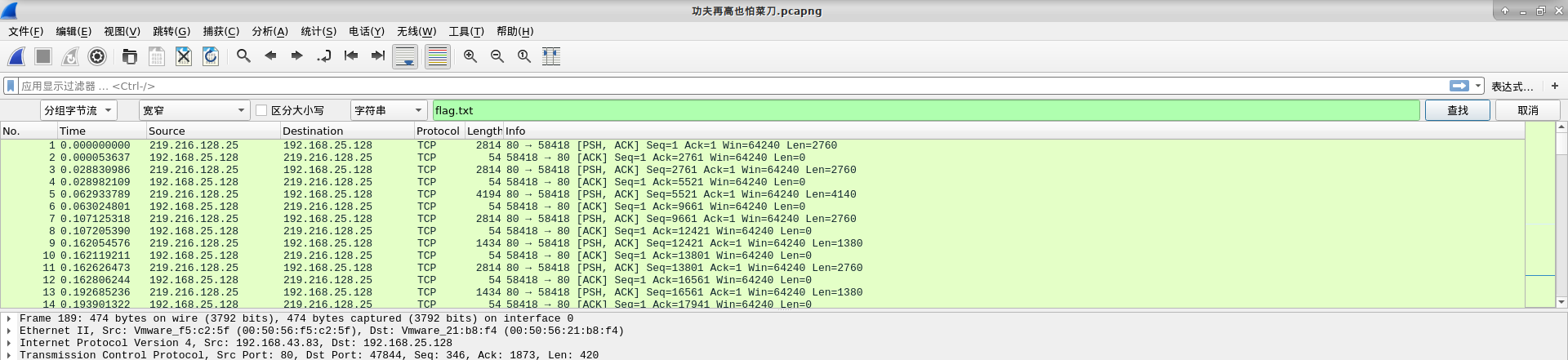Sort by the Destination column header

coord(347,131)
